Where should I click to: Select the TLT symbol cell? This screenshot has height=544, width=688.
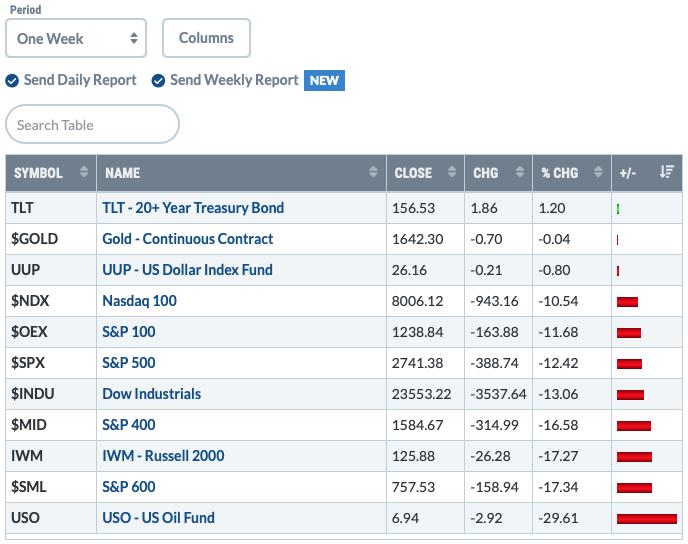[51, 208]
